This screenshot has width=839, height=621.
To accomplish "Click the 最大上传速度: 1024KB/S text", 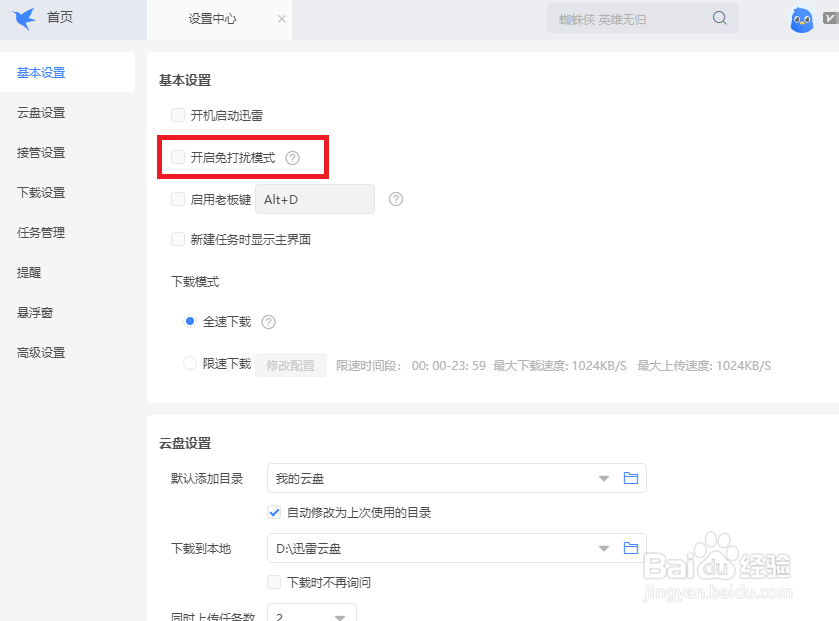I will point(704,366).
